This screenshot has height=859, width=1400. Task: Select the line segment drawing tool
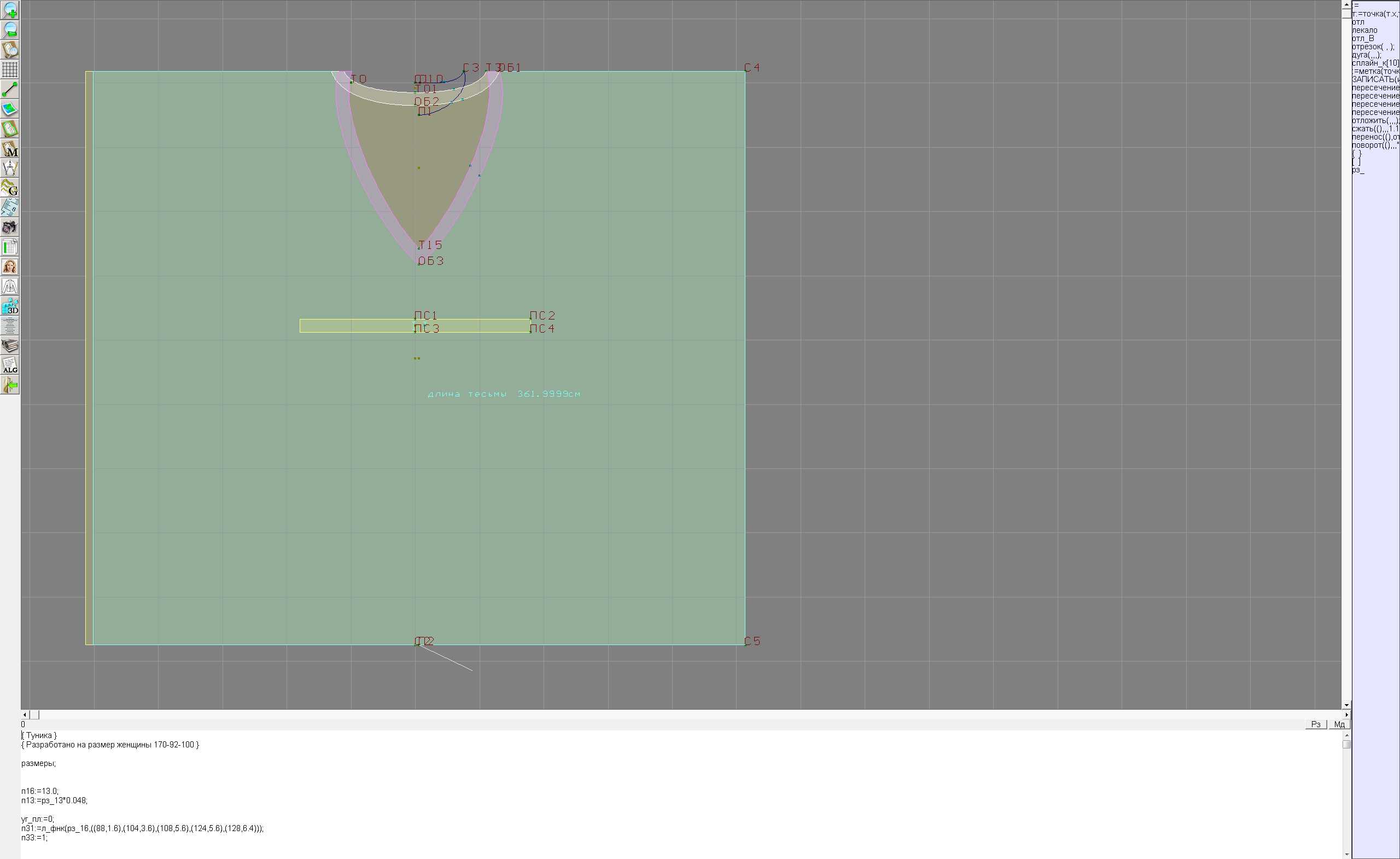point(10,89)
